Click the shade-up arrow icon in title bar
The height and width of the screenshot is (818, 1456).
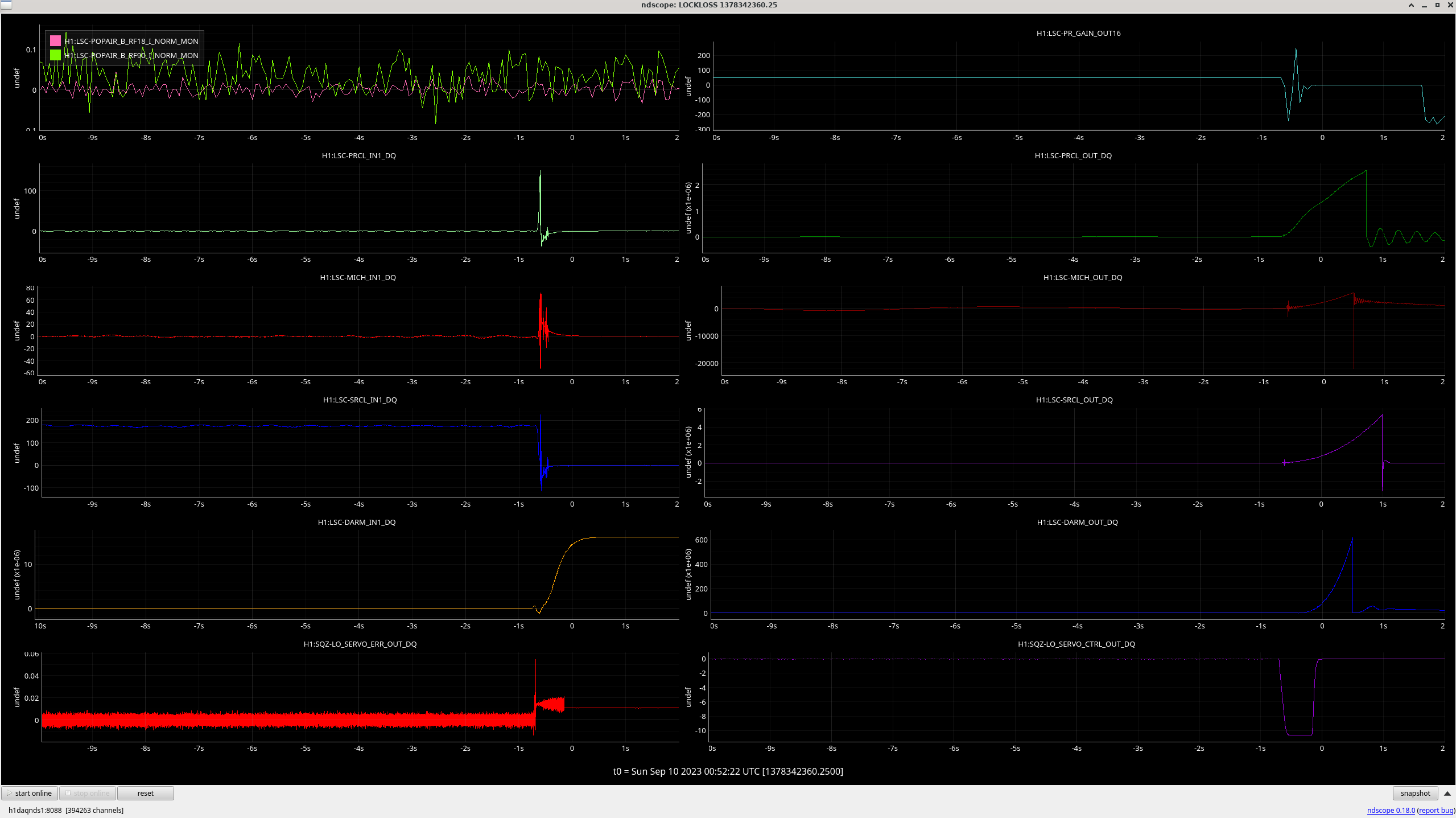[x=1411, y=5]
